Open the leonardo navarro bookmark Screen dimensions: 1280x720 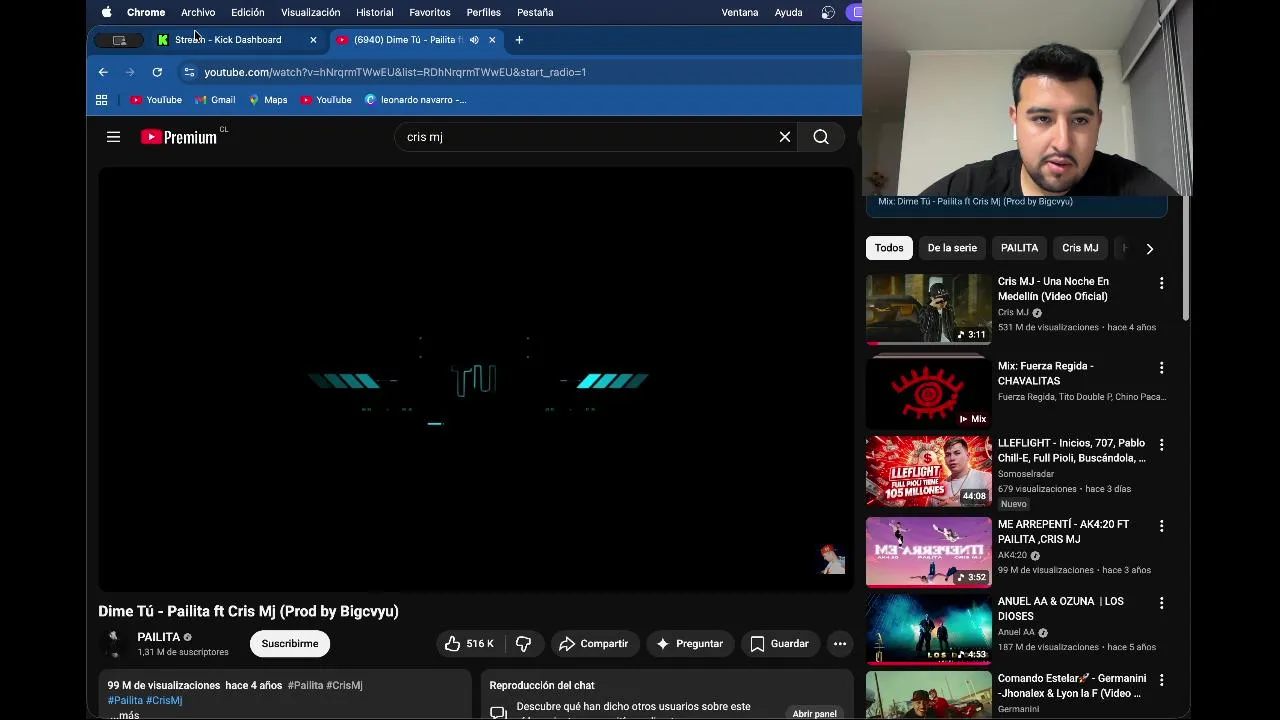[x=415, y=100]
